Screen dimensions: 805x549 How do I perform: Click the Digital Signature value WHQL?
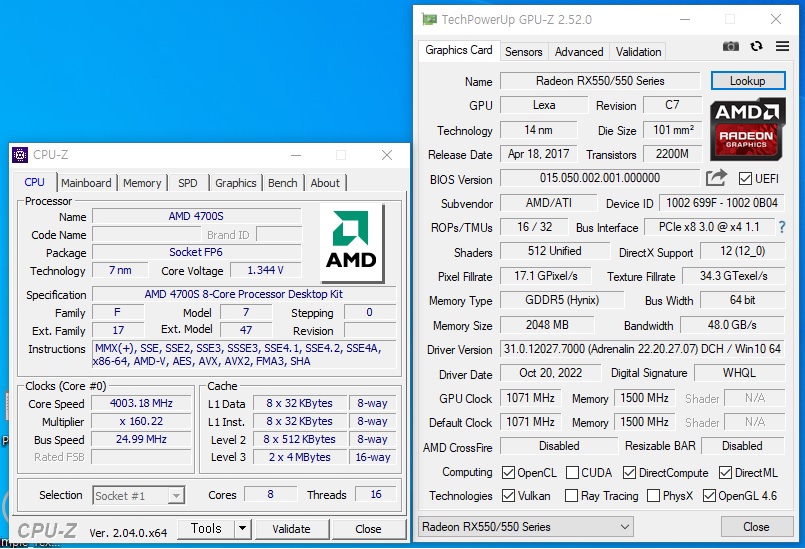(739, 373)
